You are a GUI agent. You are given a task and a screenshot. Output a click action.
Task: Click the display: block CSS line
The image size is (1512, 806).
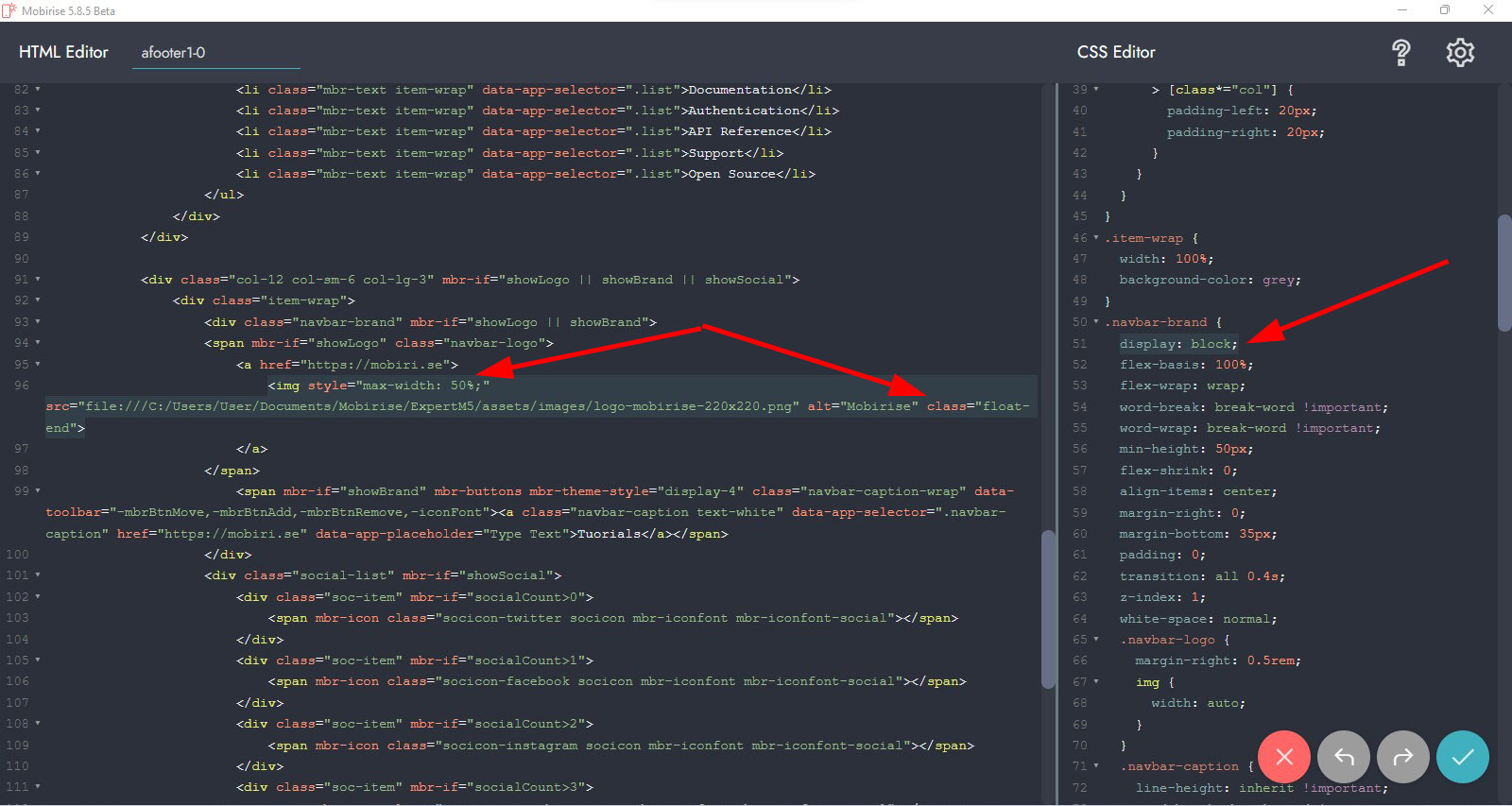tap(1177, 344)
